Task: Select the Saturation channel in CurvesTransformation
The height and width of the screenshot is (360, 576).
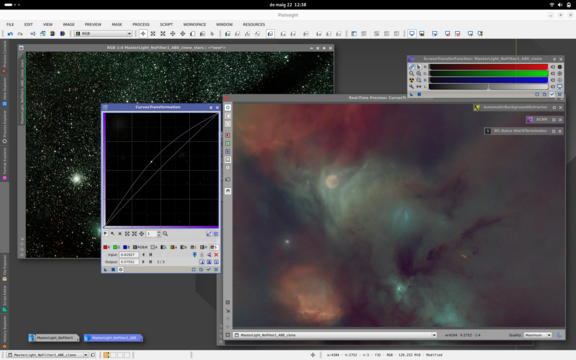Action: click(214, 247)
